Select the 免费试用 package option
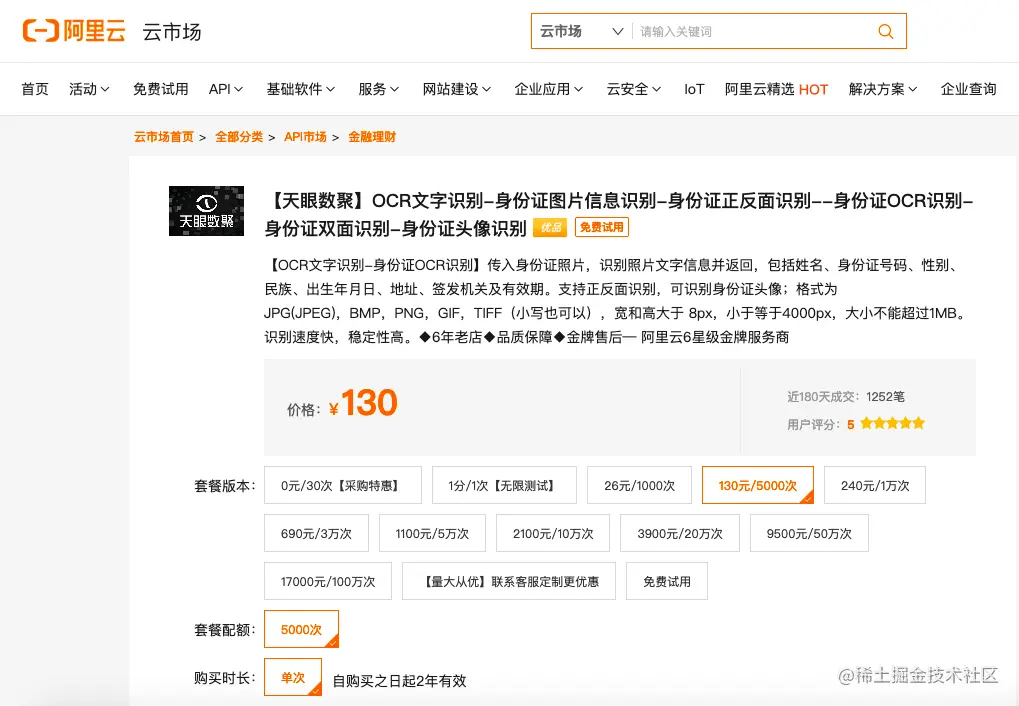Viewport: 1019px width, 706px height. [667, 581]
